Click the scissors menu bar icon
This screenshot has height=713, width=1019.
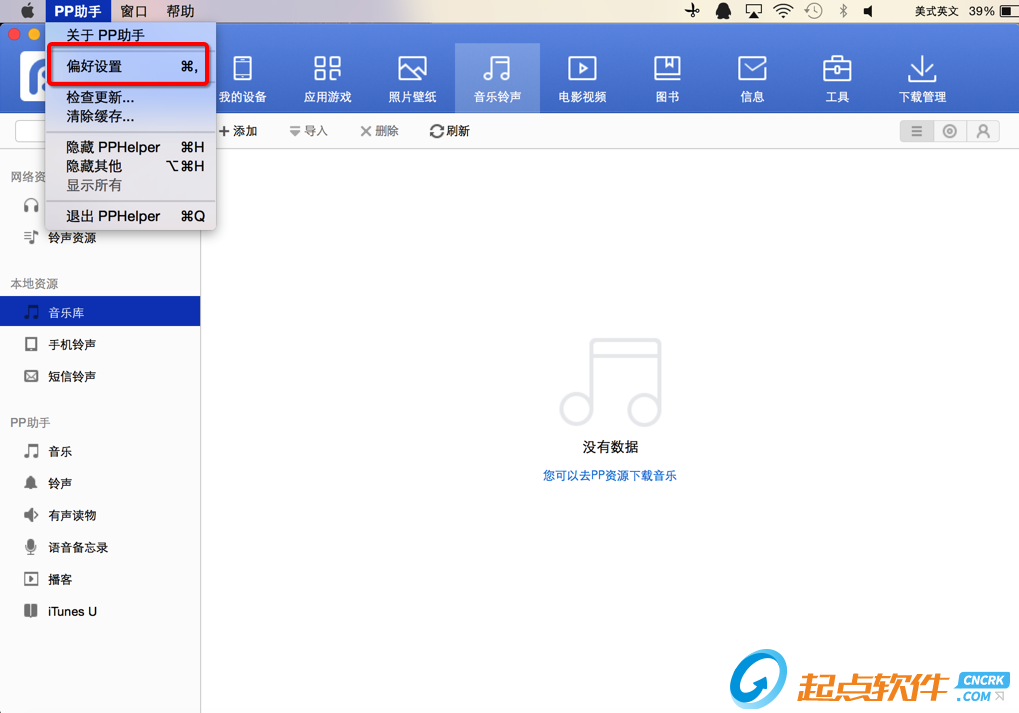tap(693, 11)
